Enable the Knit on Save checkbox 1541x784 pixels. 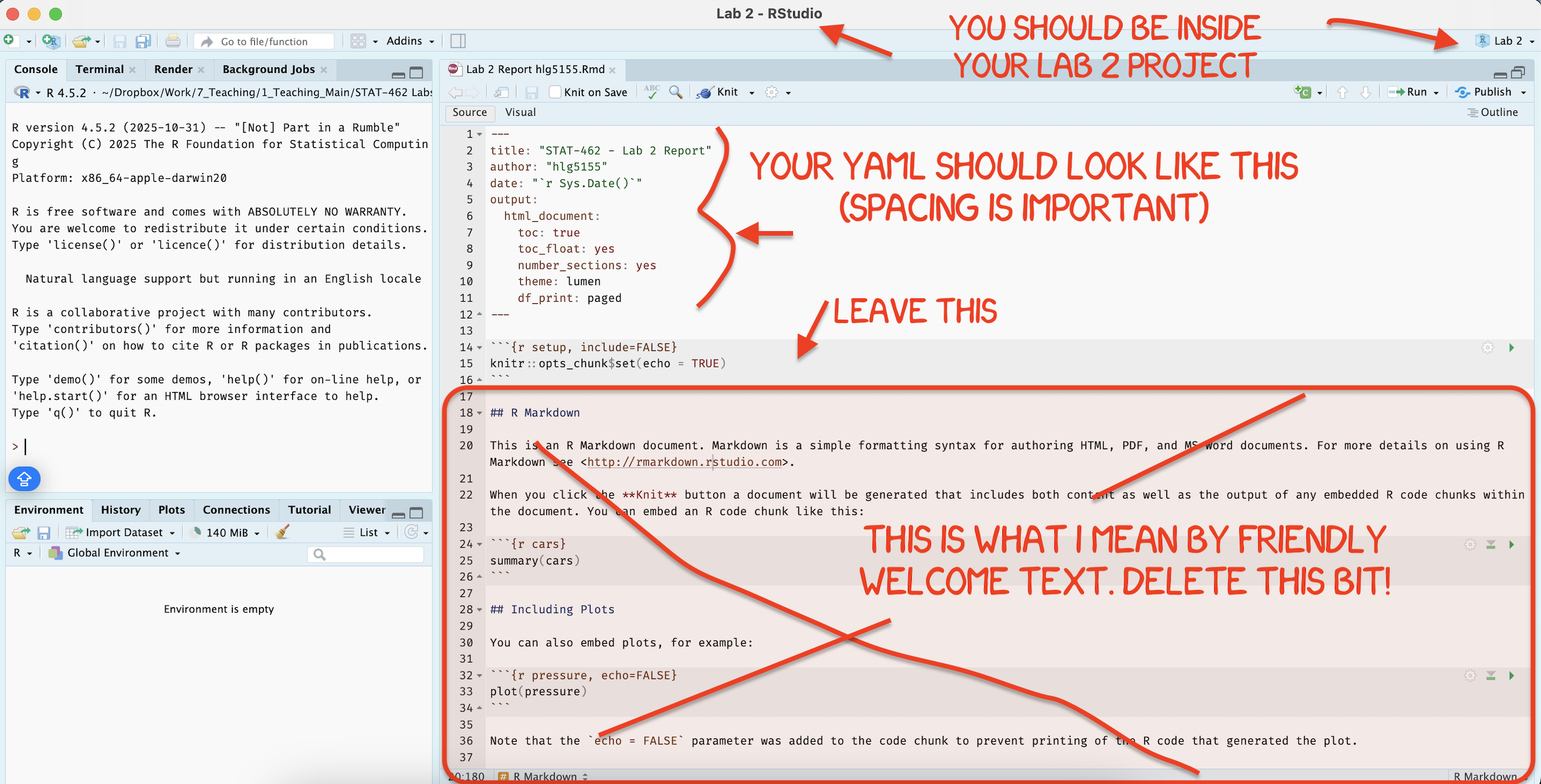554,92
